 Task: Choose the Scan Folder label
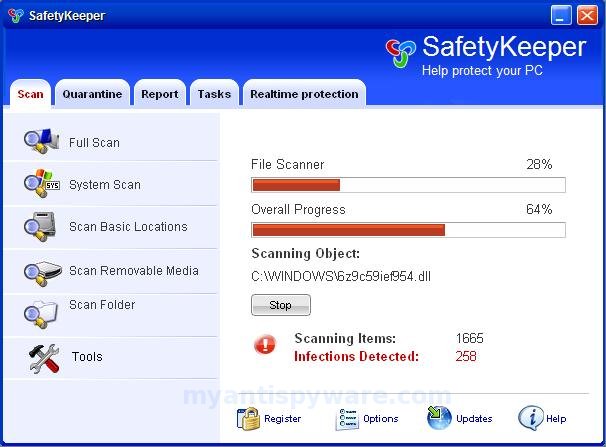coord(102,305)
